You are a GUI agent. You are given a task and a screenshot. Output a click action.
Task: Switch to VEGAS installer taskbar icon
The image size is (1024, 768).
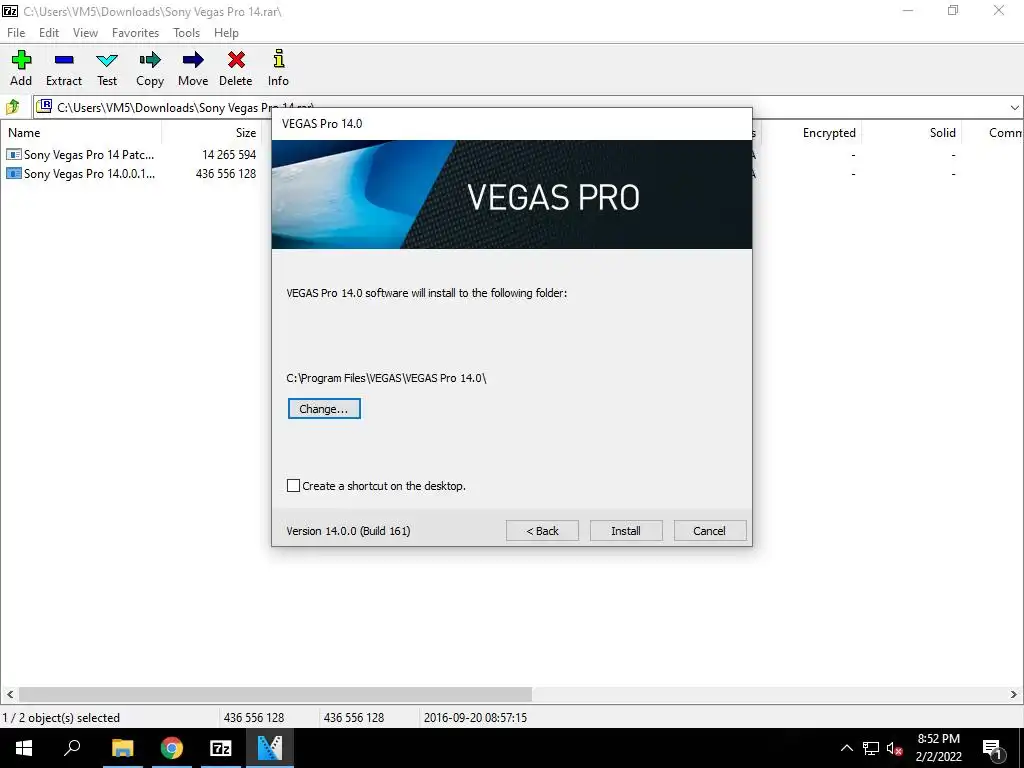[270, 748]
